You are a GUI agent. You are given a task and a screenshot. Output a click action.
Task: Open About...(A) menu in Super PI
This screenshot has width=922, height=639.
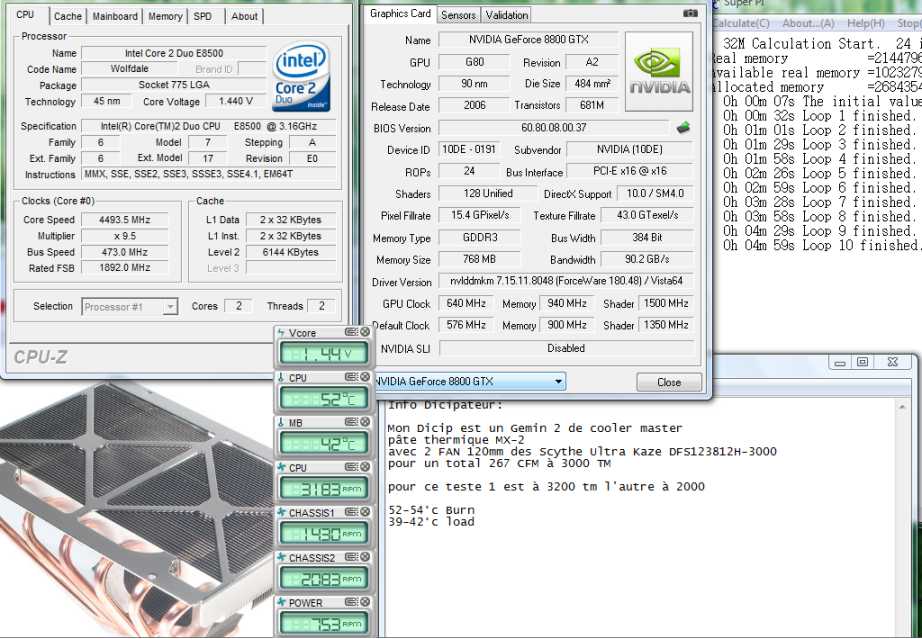pos(808,24)
